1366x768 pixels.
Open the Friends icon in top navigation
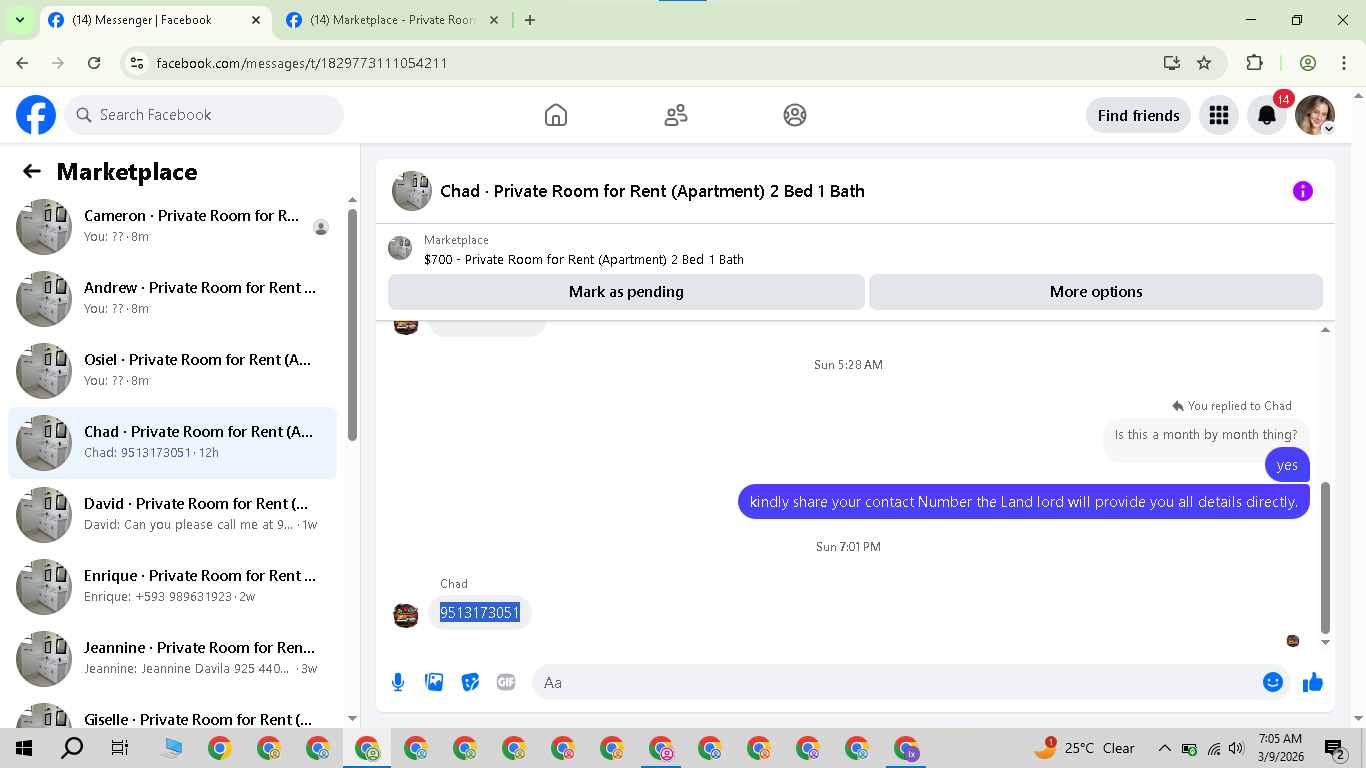[676, 115]
